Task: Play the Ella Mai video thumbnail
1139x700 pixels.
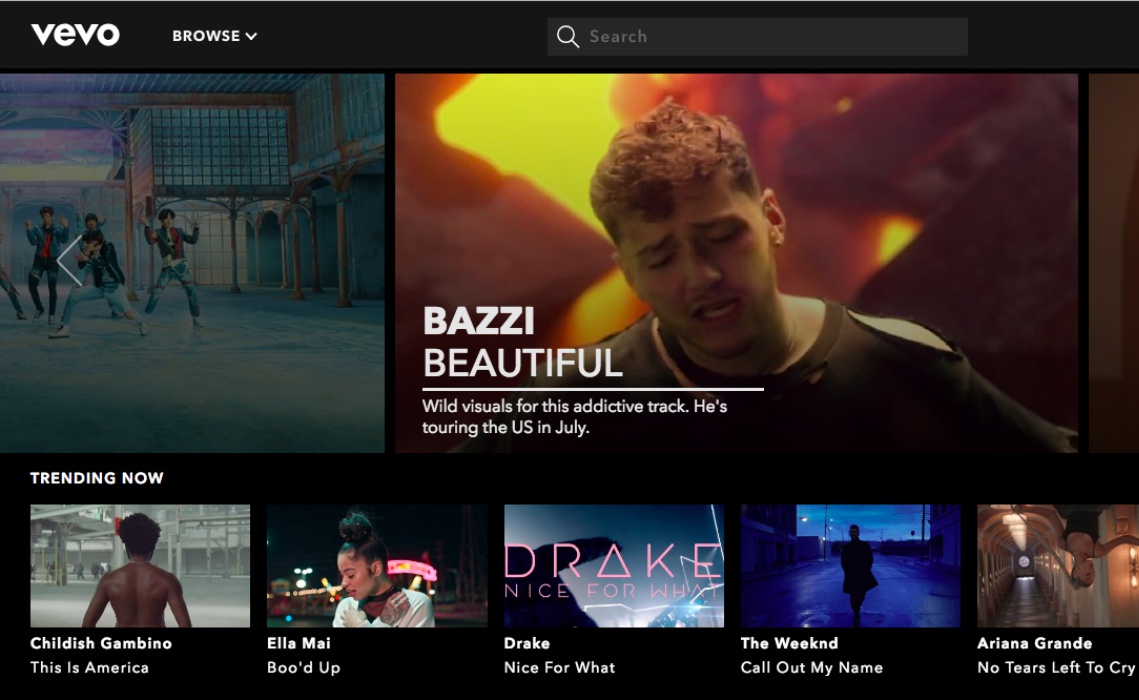Action: coord(377,565)
